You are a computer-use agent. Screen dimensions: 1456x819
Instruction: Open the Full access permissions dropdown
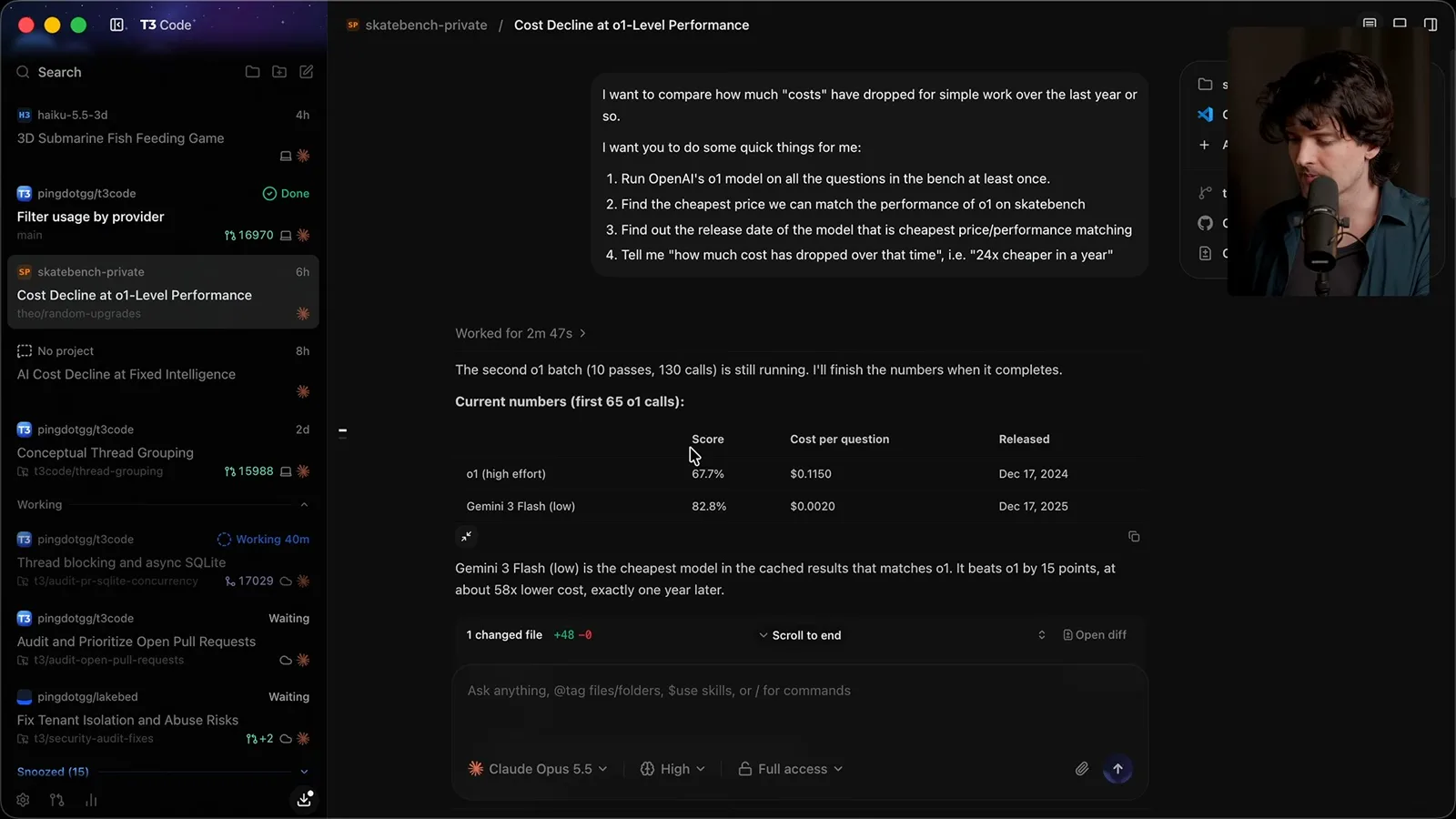pos(790,769)
